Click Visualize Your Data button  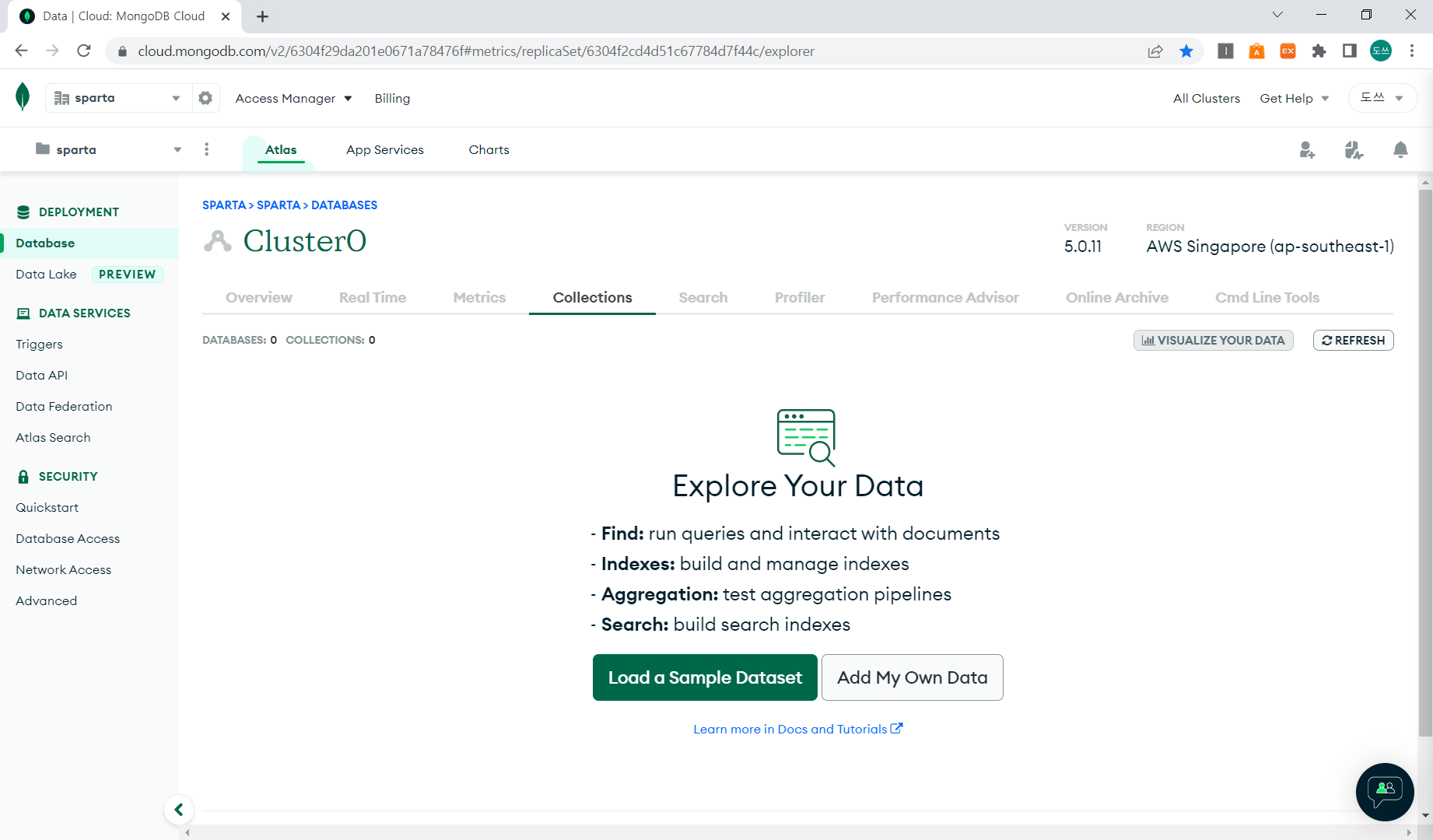[x=1214, y=340]
